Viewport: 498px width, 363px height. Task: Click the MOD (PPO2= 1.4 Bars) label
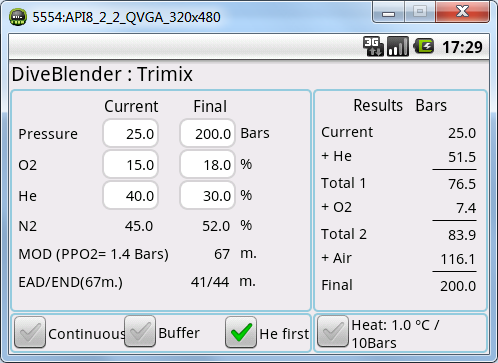(x=94, y=254)
